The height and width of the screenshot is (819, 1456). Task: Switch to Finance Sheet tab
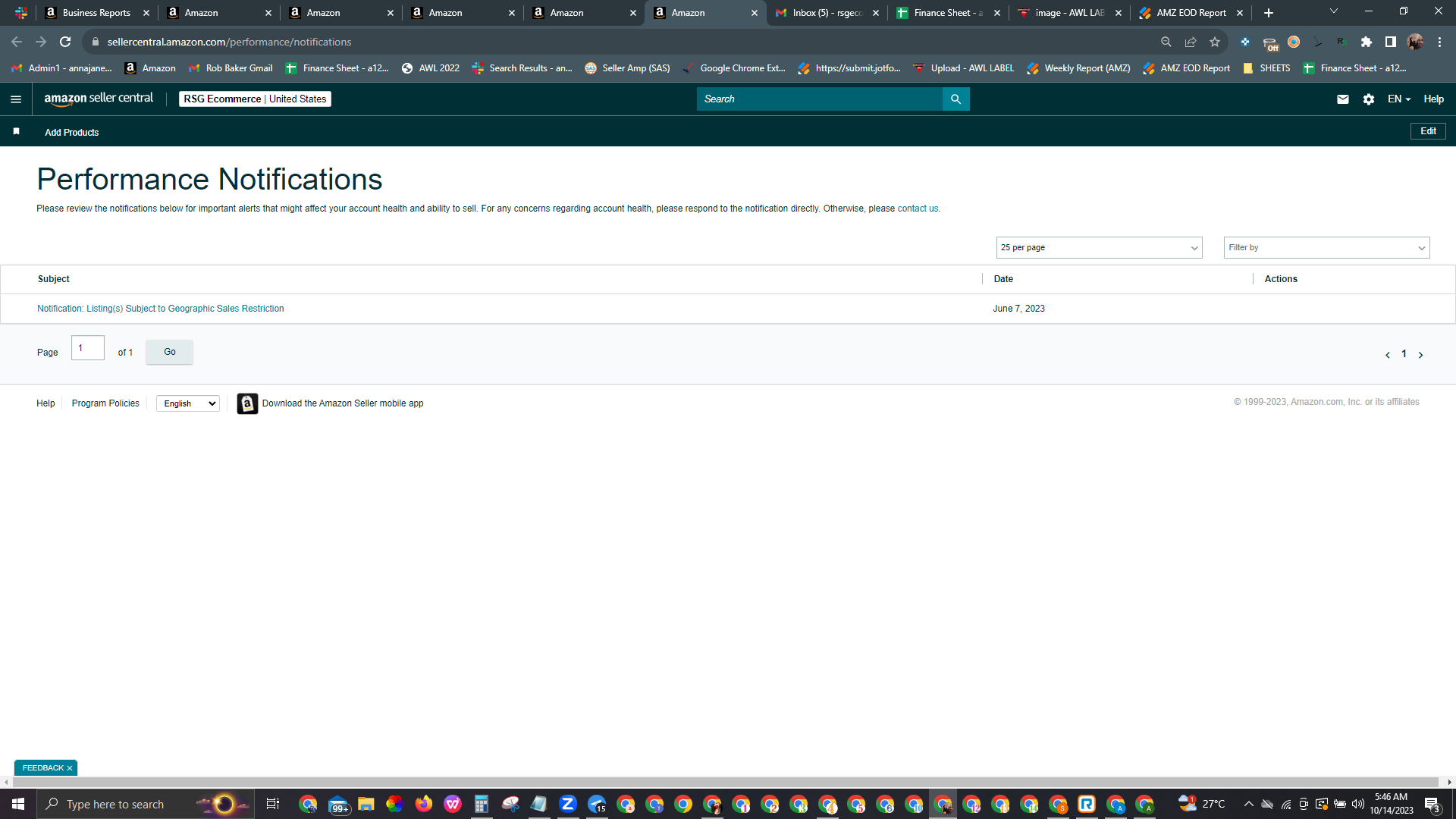pyautogui.click(x=948, y=13)
